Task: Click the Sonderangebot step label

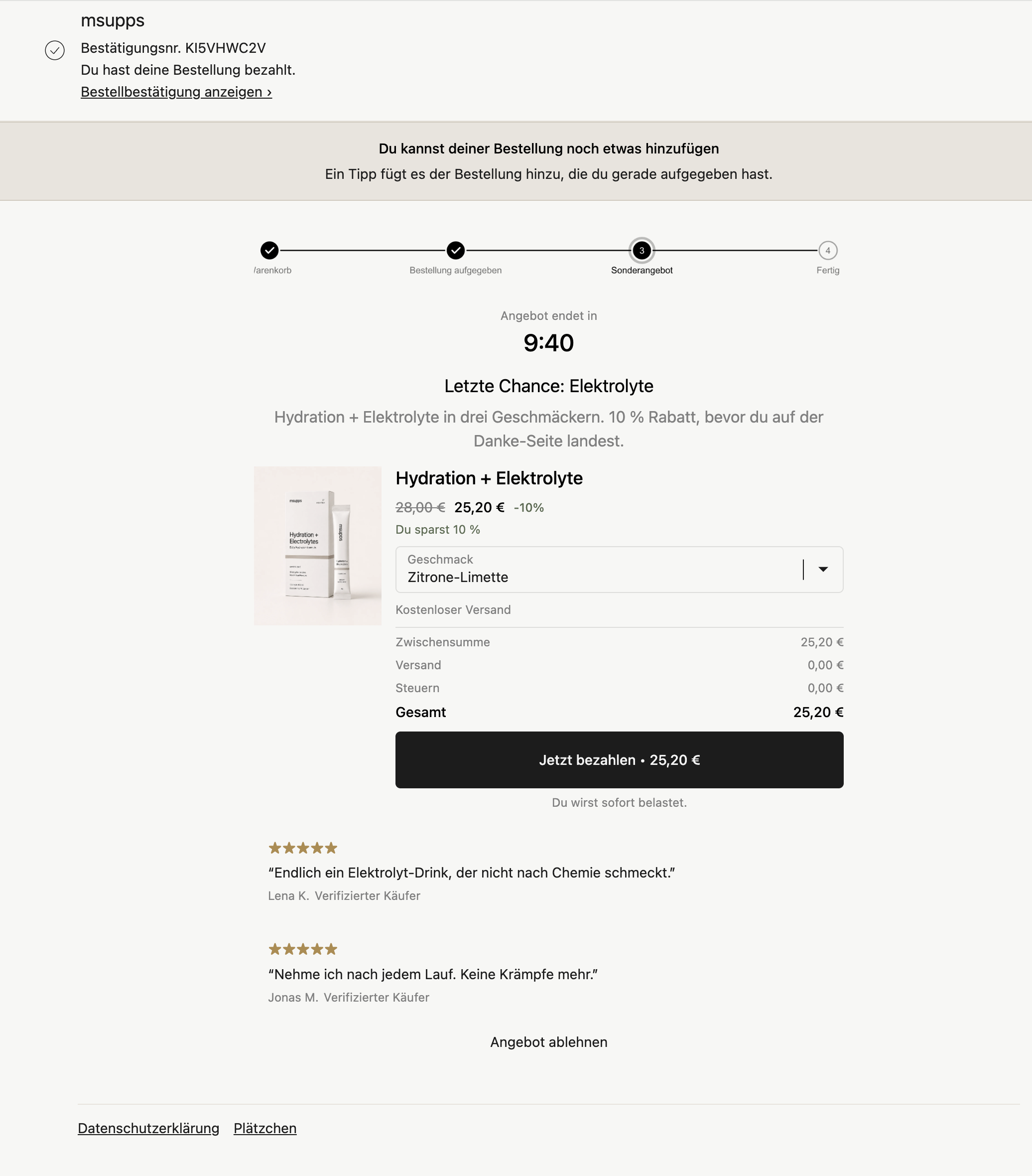Action: pyautogui.click(x=642, y=271)
